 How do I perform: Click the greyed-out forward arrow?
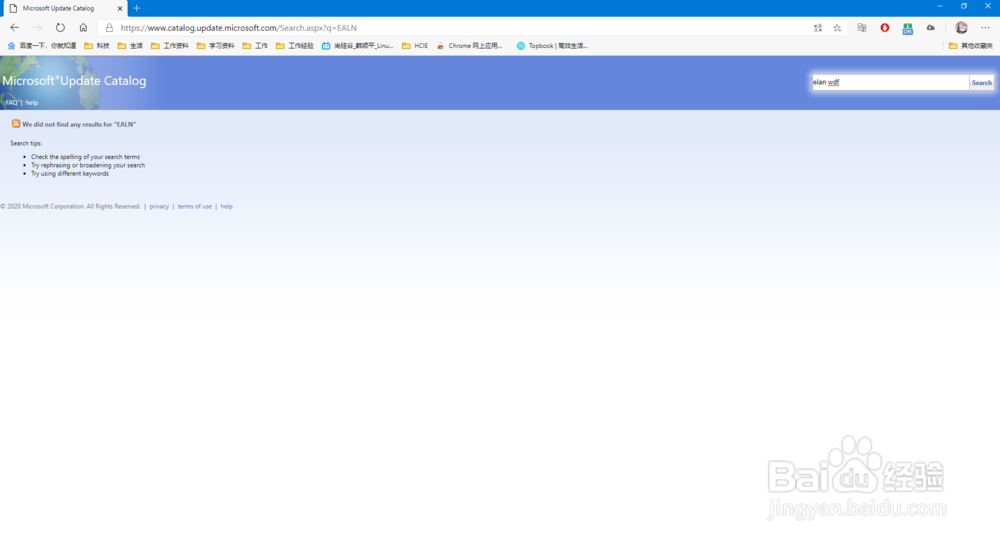(x=37, y=27)
